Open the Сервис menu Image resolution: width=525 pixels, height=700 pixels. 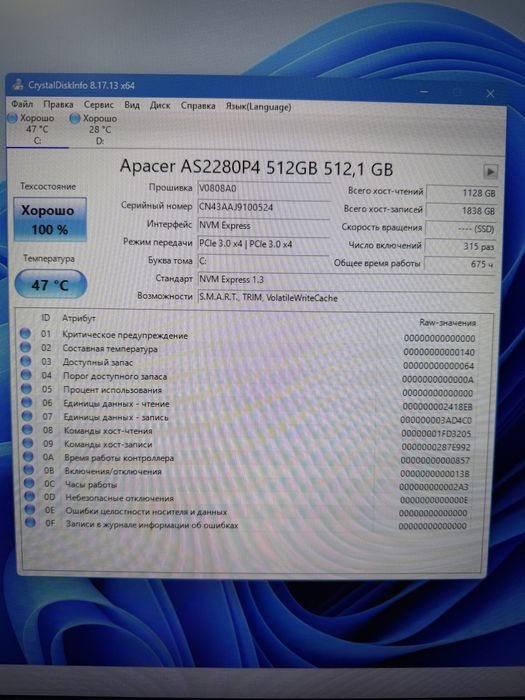pos(99,105)
